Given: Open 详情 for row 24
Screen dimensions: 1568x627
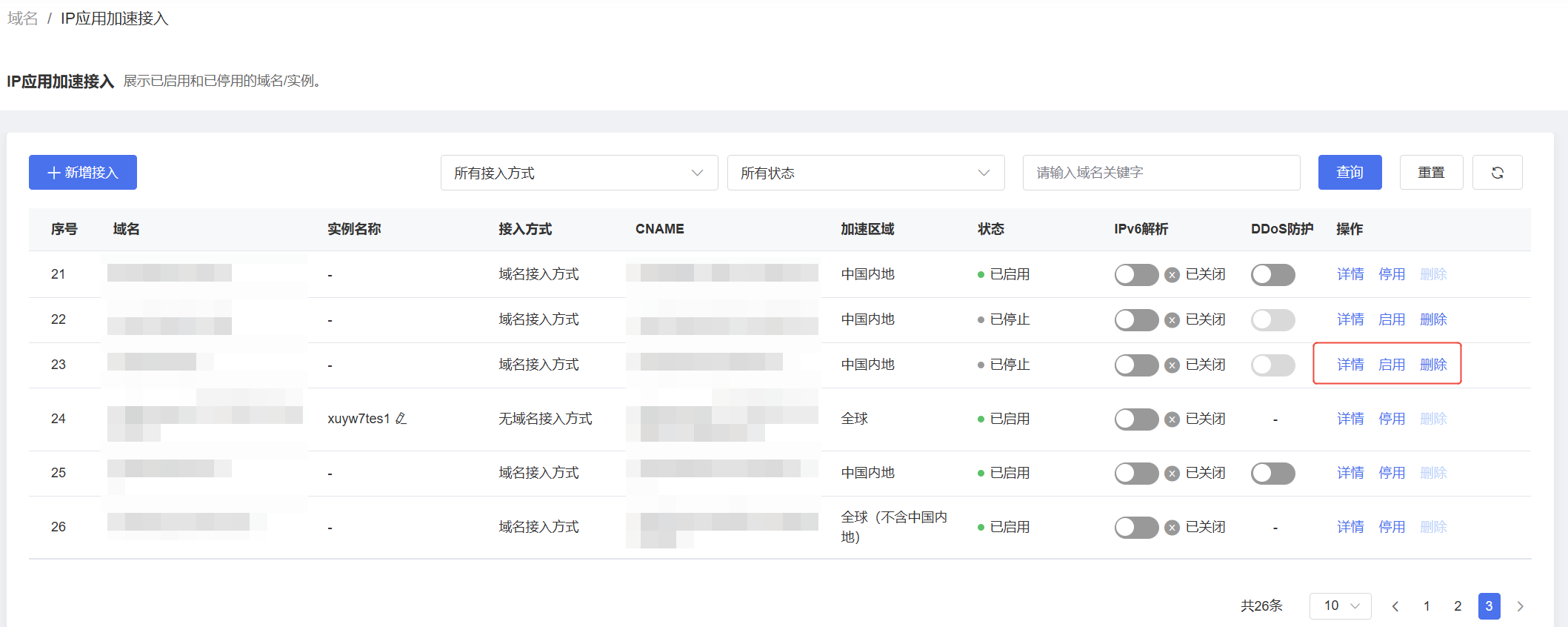Looking at the screenshot, I should coord(1350,419).
